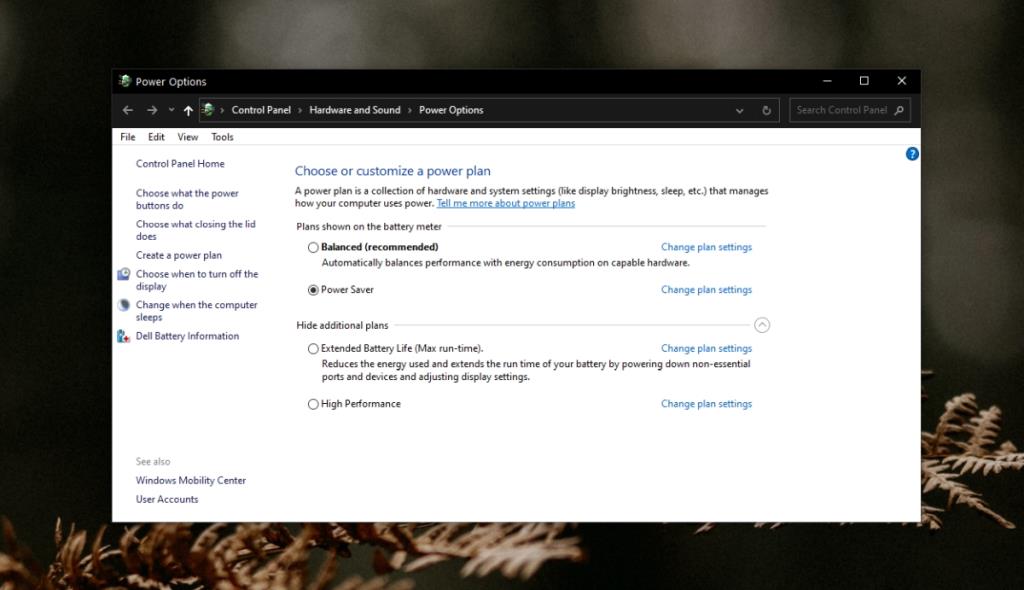The image size is (1024, 590).
Task: Collapse the Hide additional plans section
Action: (762, 325)
